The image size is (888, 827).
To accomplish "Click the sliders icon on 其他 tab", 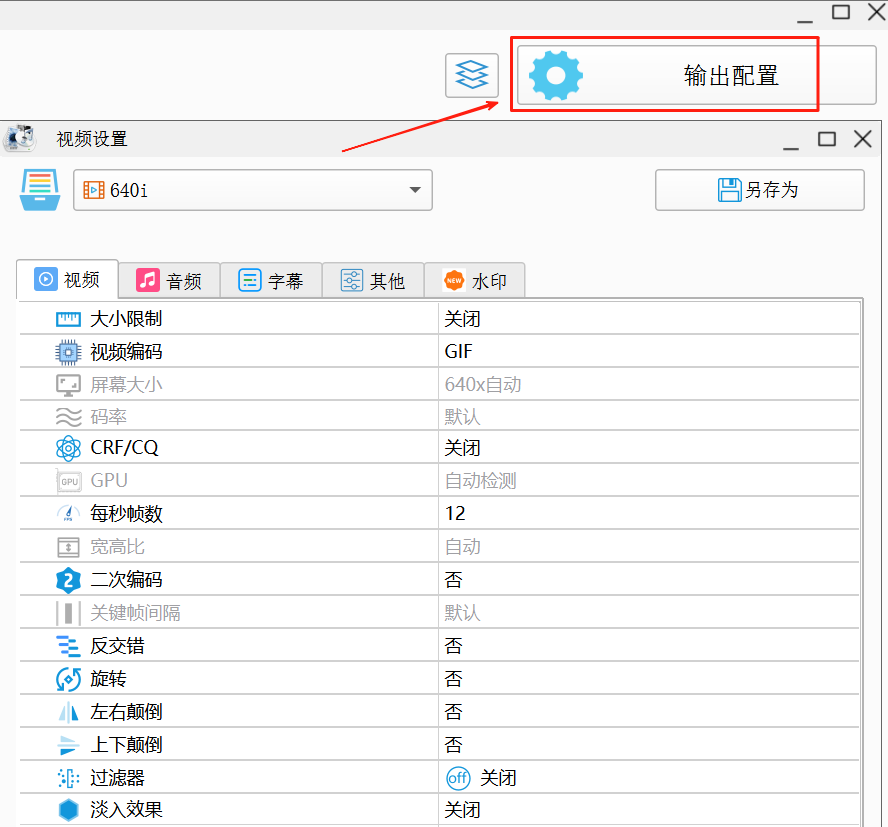I will [352, 280].
